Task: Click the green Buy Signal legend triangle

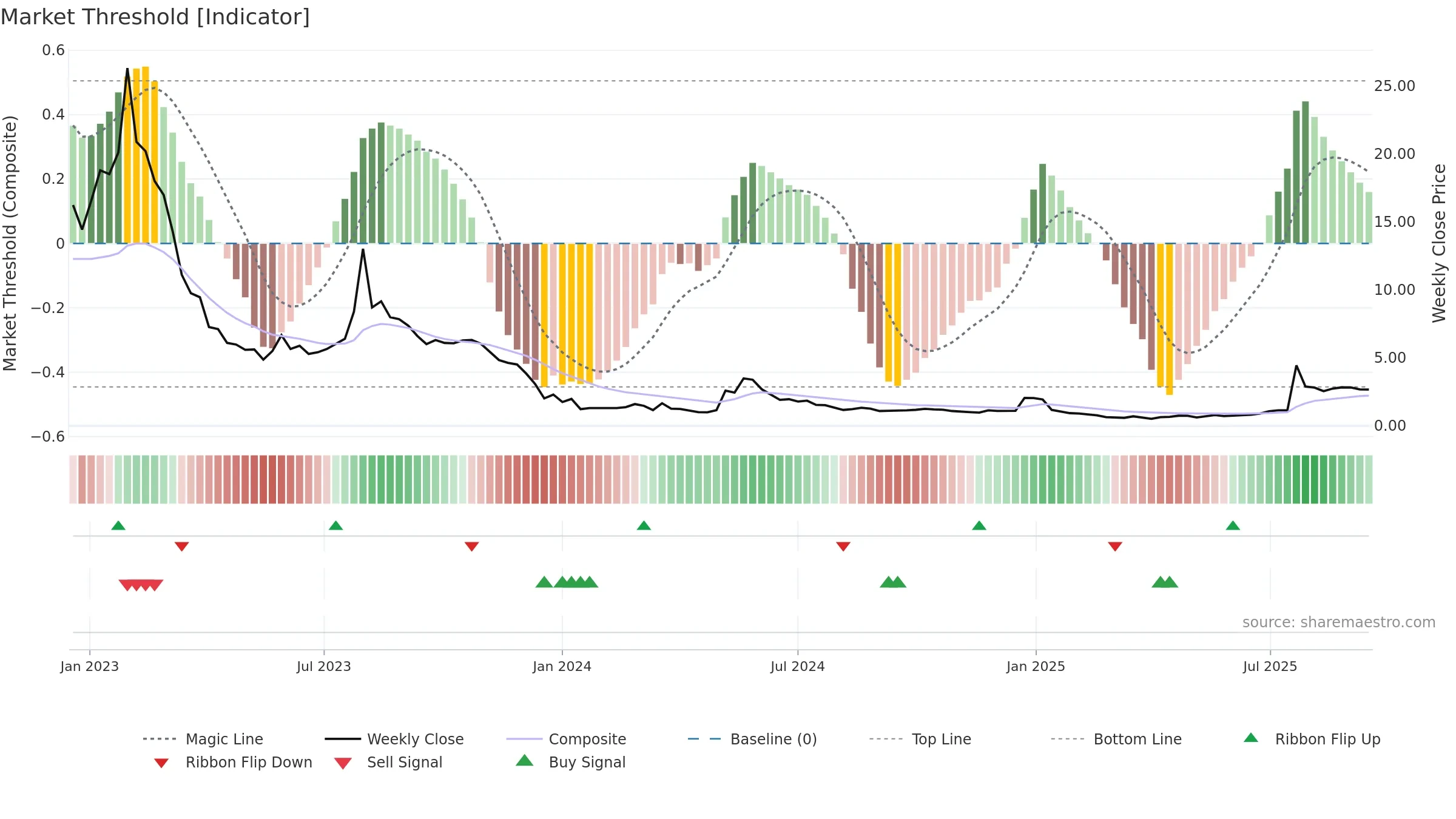Action: coord(524,760)
